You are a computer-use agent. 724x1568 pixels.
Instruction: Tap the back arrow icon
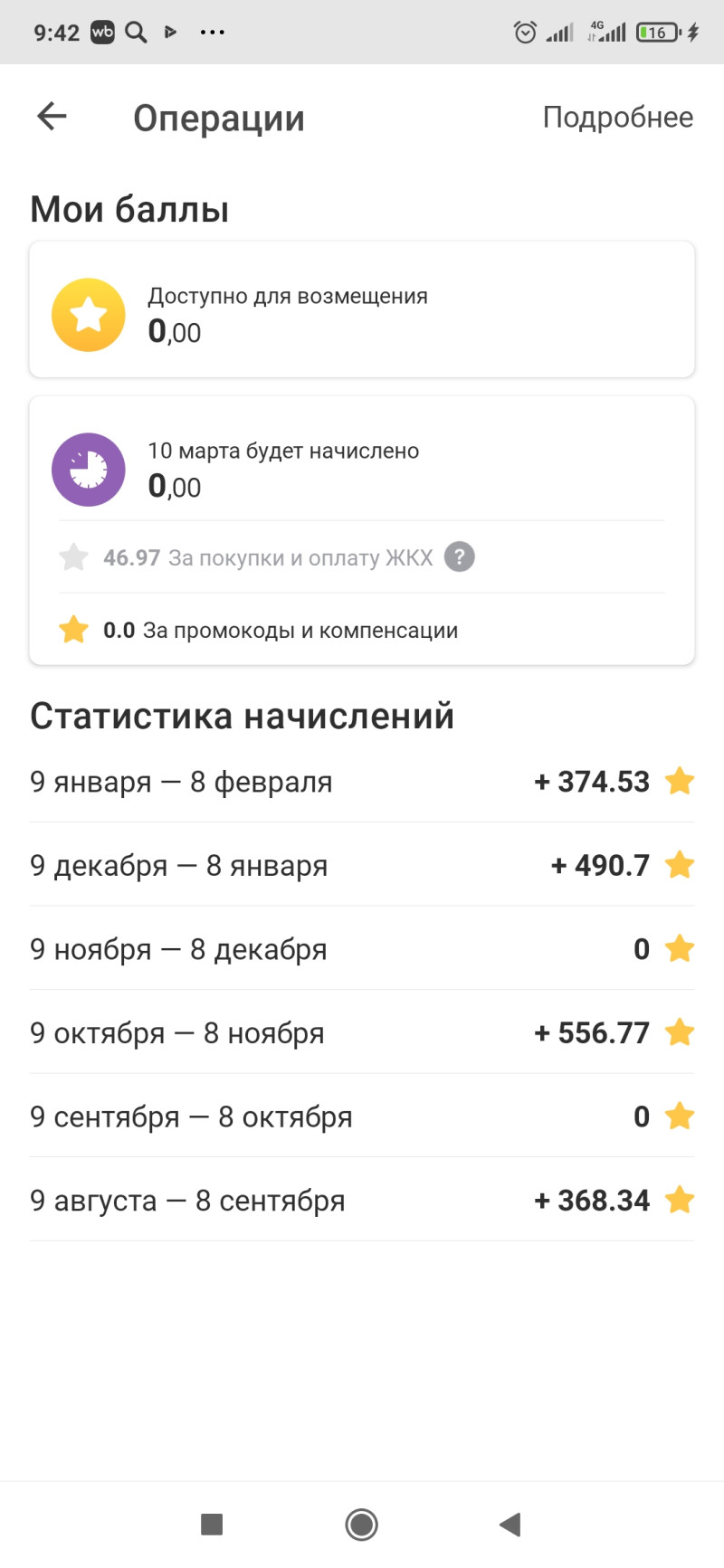tap(52, 117)
